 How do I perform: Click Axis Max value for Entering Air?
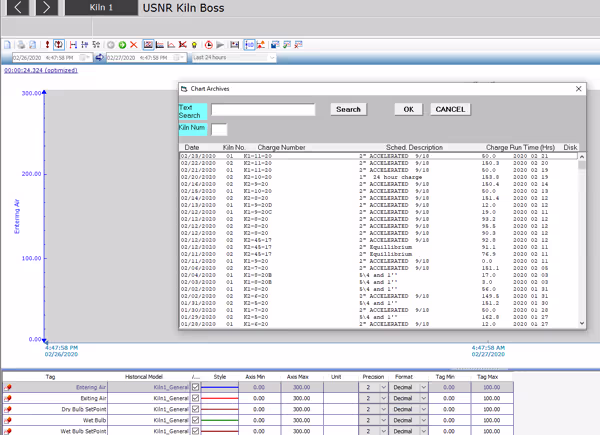click(302, 387)
